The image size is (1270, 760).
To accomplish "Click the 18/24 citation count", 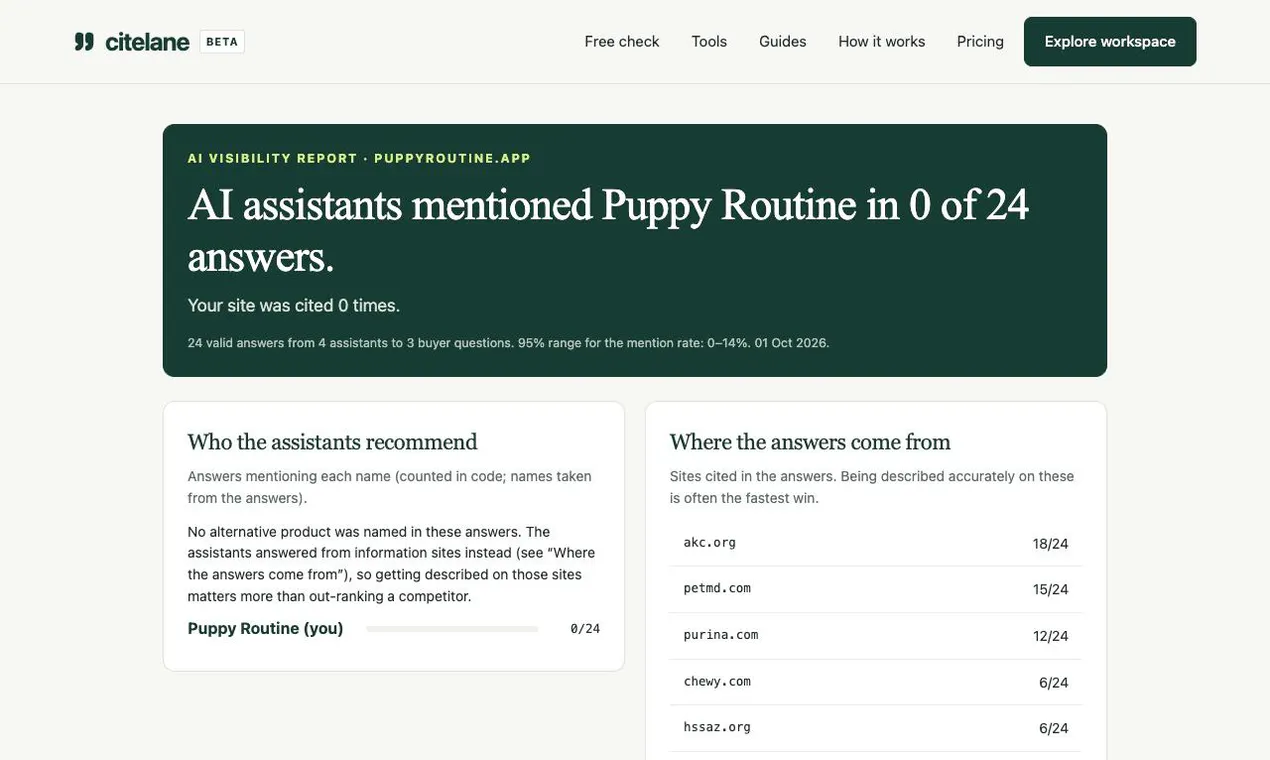I will click(1051, 544).
